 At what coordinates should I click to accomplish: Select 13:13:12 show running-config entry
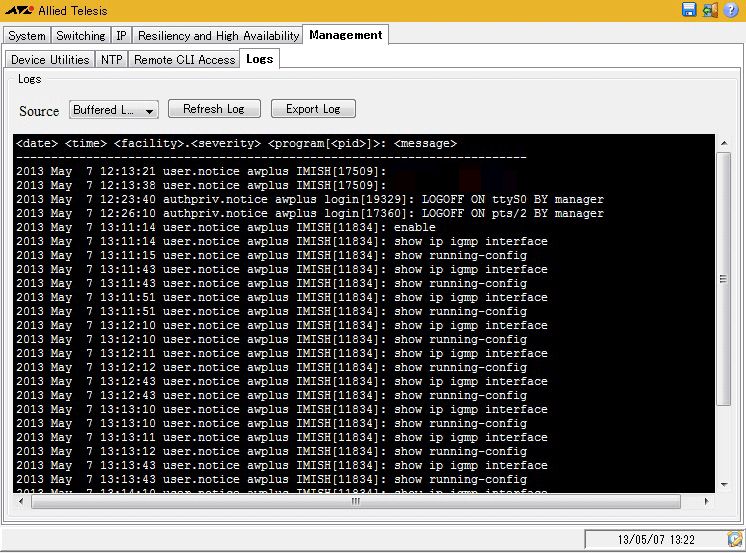click(x=272, y=451)
